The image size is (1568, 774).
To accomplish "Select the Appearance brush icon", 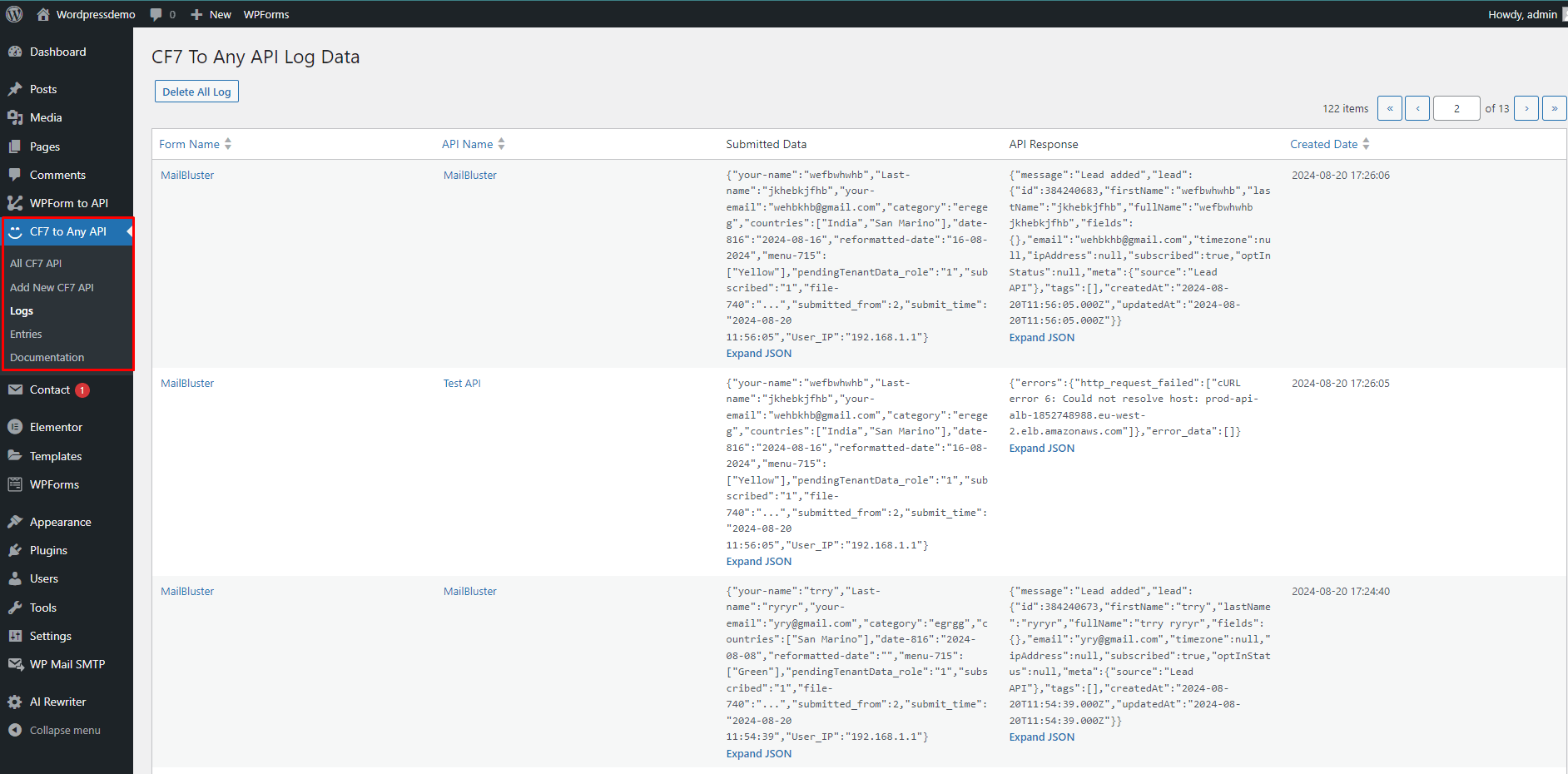I will point(17,522).
